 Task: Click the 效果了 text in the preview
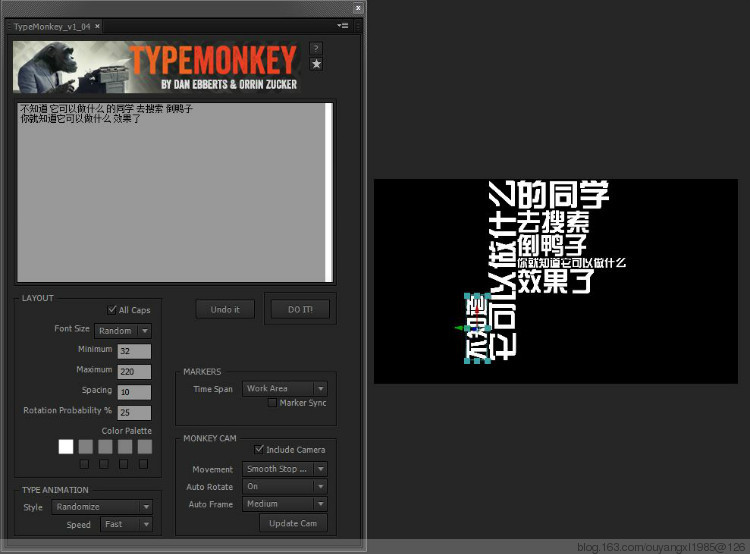555,281
